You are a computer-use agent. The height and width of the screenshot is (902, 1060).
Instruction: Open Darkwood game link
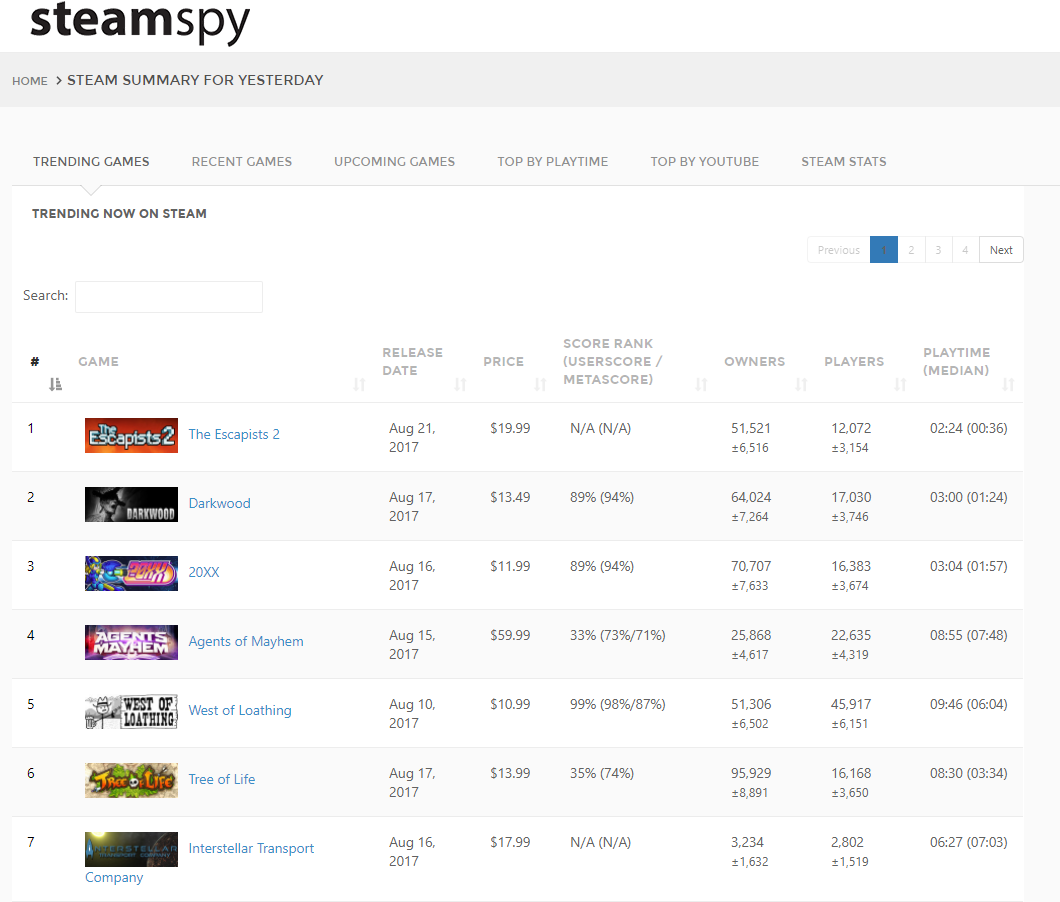click(x=219, y=503)
